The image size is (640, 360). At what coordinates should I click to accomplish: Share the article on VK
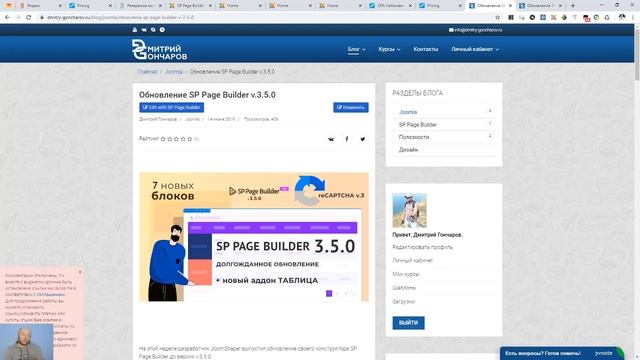pos(331,139)
